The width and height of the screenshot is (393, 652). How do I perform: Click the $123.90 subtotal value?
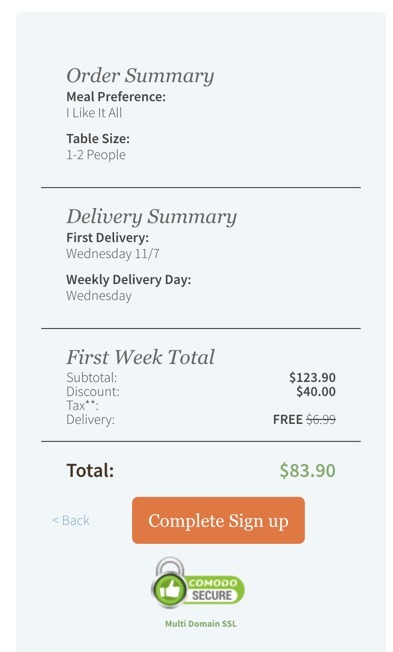(312, 377)
